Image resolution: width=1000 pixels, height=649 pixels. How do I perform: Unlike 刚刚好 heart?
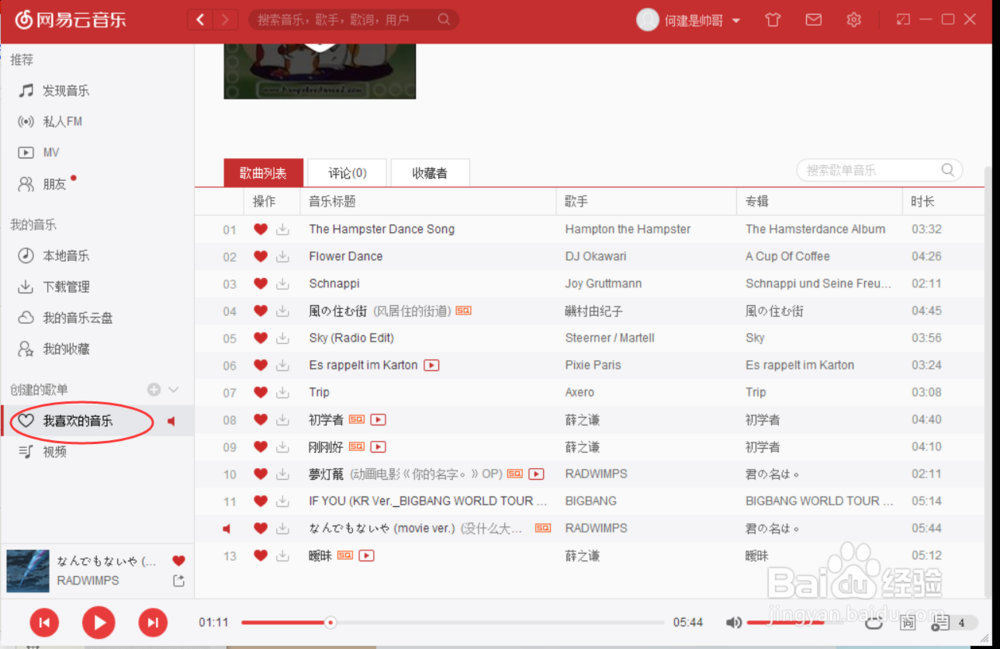[x=260, y=447]
